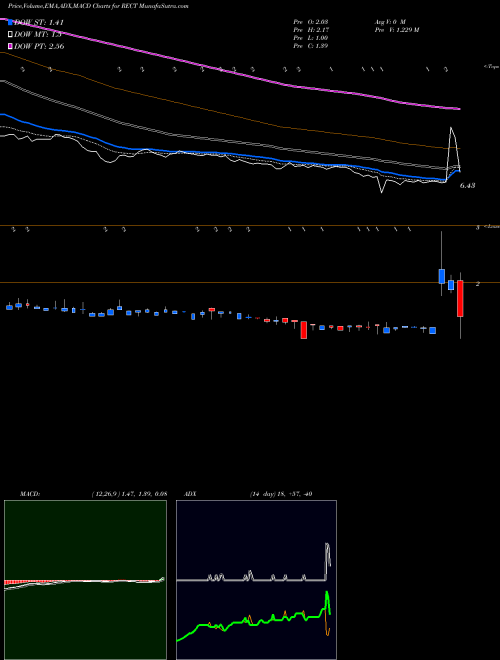The width and height of the screenshot is (500, 660).
Task: Select the DOW ST legend label
Action: pos(39,23)
